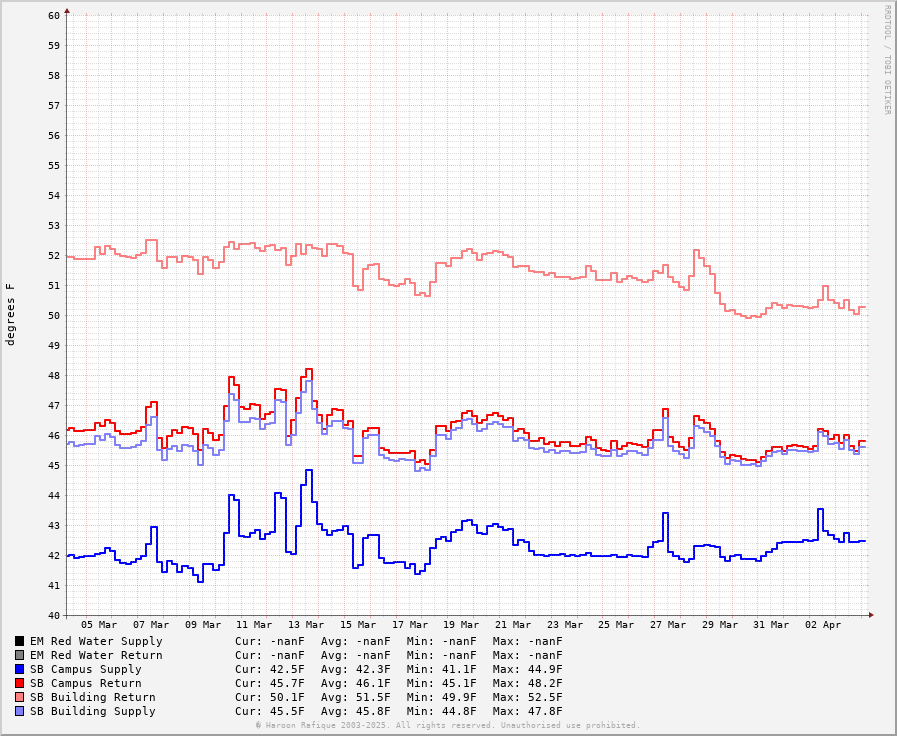The height and width of the screenshot is (736, 897).
Task: Click the light-blue SB Building Supply swatch
Action: 19,711
